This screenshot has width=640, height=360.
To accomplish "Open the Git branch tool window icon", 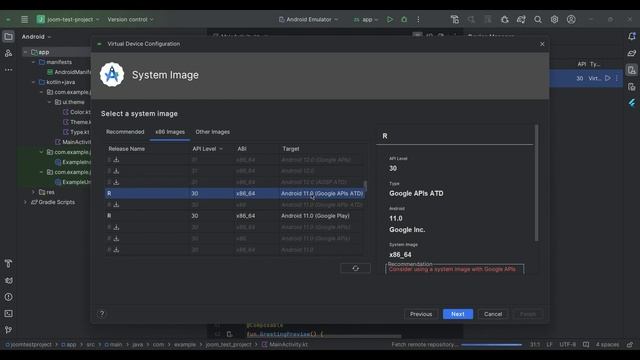I will point(8,330).
